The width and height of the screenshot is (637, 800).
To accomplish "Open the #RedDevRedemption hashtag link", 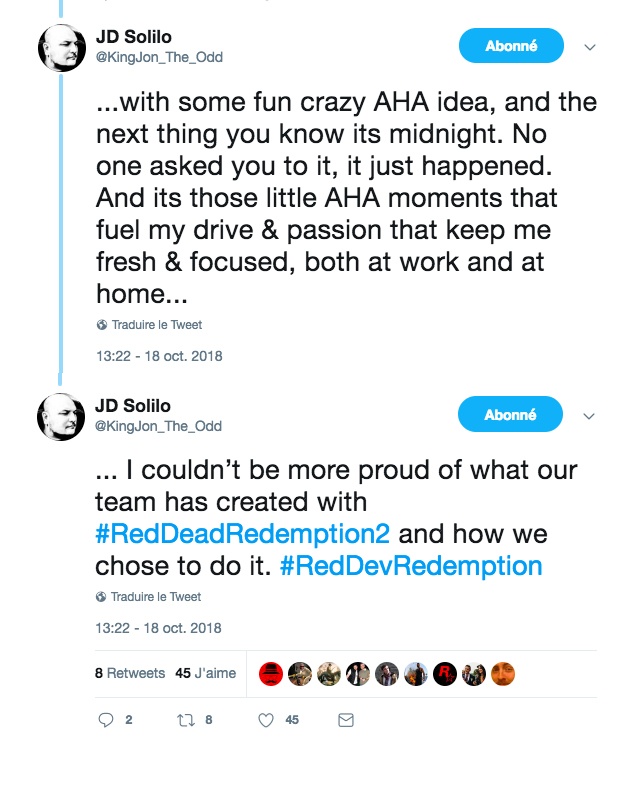I will (411, 566).
